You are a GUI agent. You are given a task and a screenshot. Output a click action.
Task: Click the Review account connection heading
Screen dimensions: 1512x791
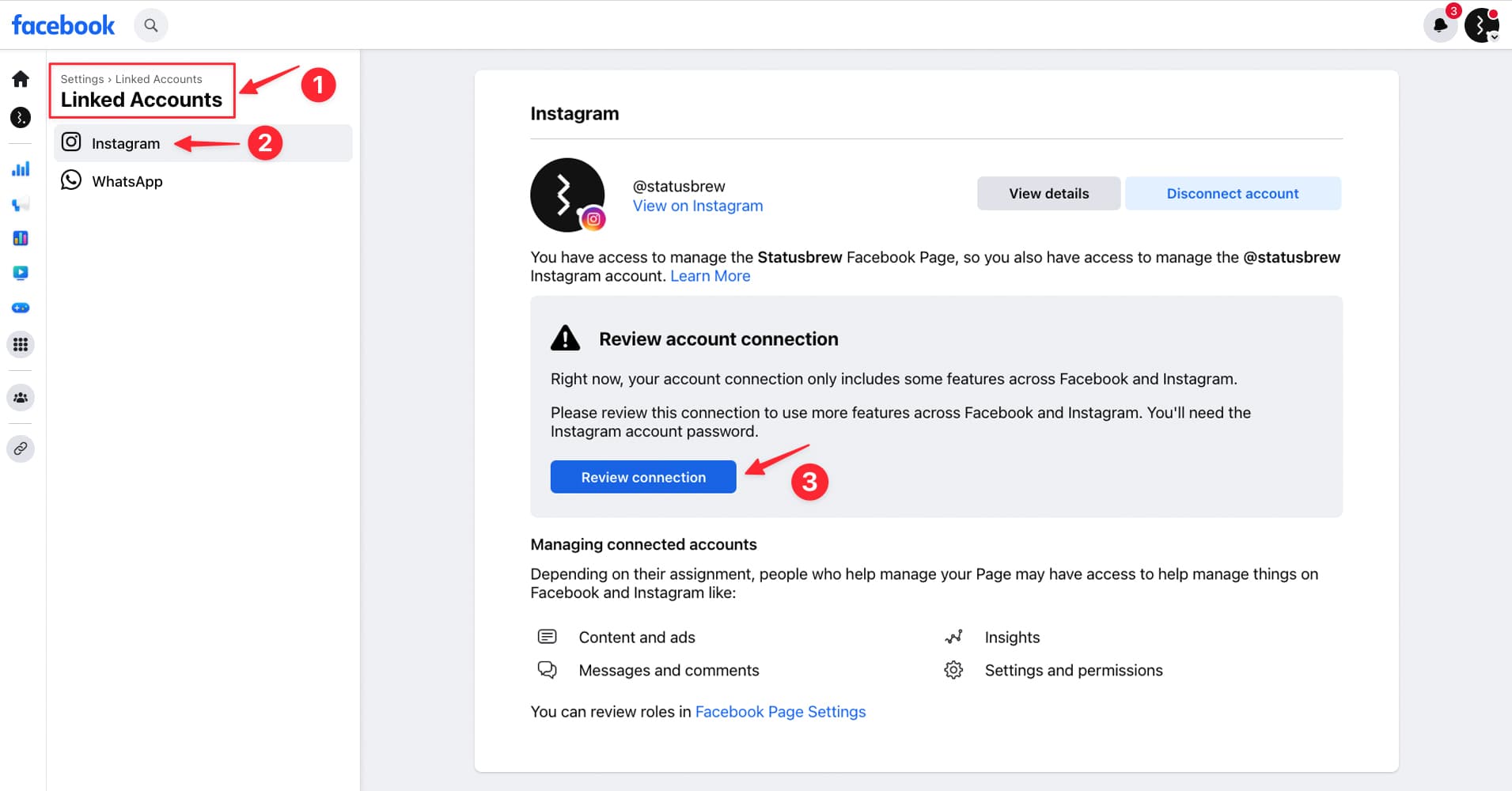(718, 339)
